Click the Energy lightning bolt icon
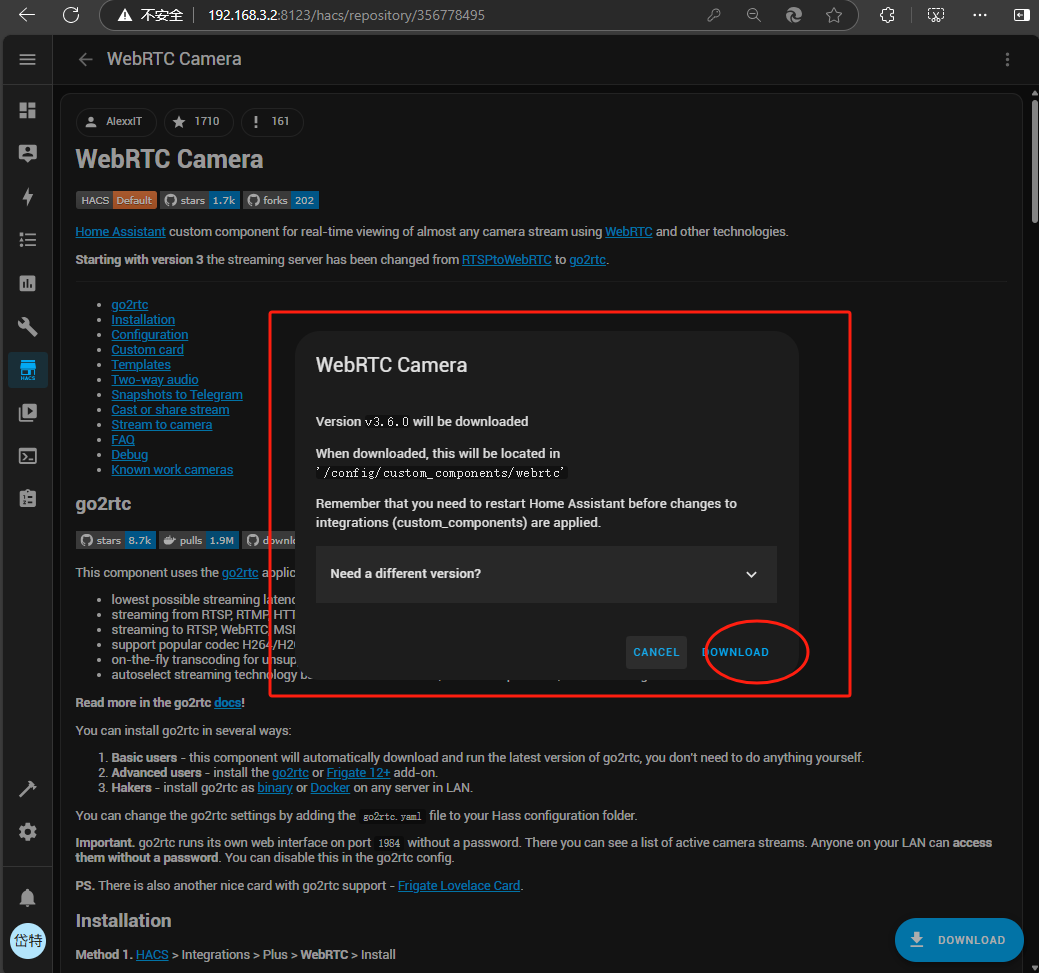Viewport: 1039px width, 973px height. (28, 197)
